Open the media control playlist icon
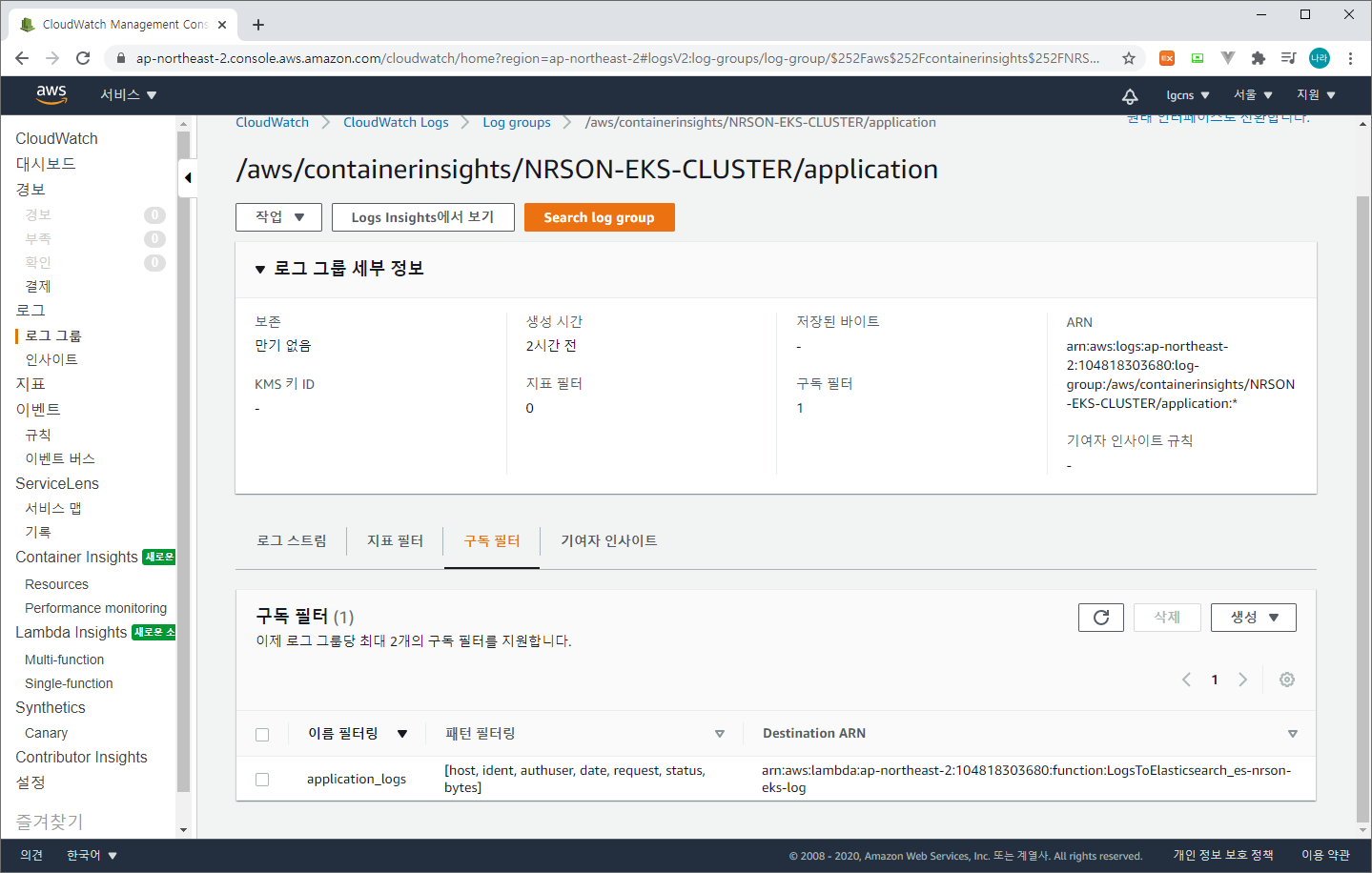The height and width of the screenshot is (873, 1372). click(x=1289, y=58)
